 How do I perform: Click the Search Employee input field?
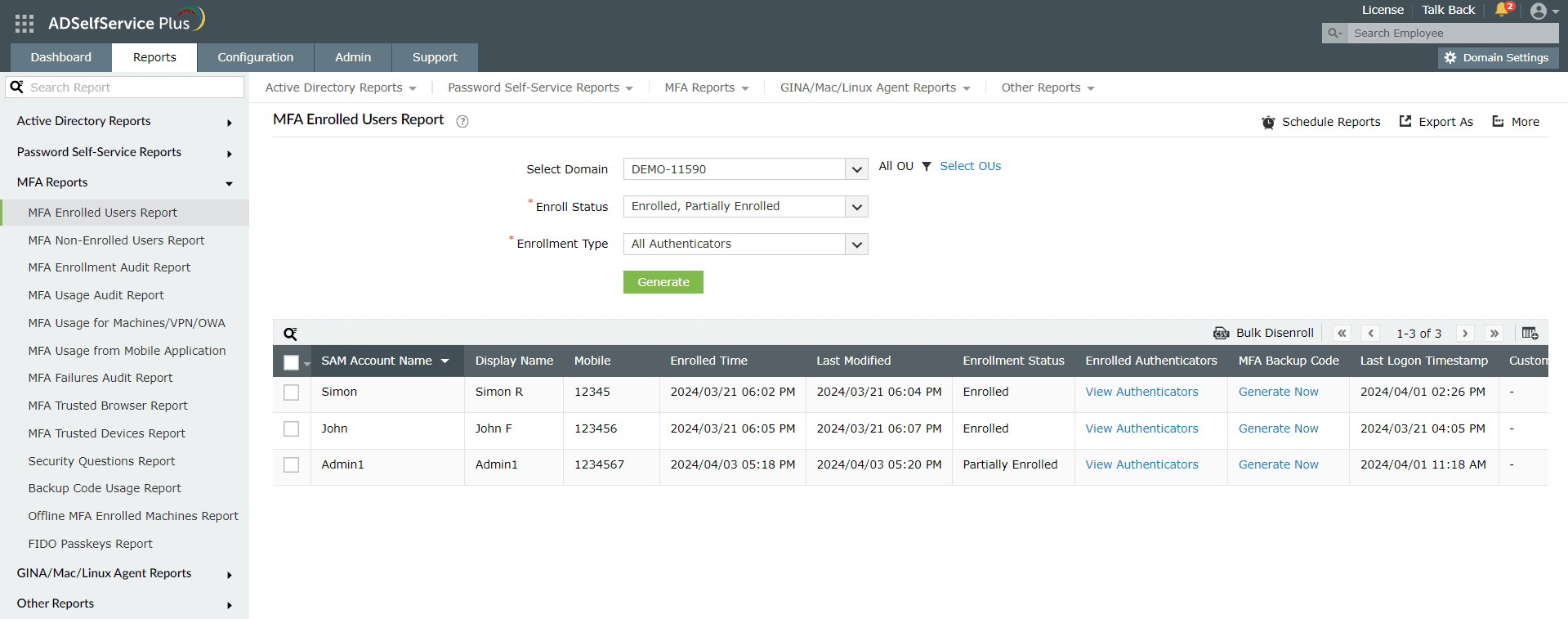(x=1451, y=34)
